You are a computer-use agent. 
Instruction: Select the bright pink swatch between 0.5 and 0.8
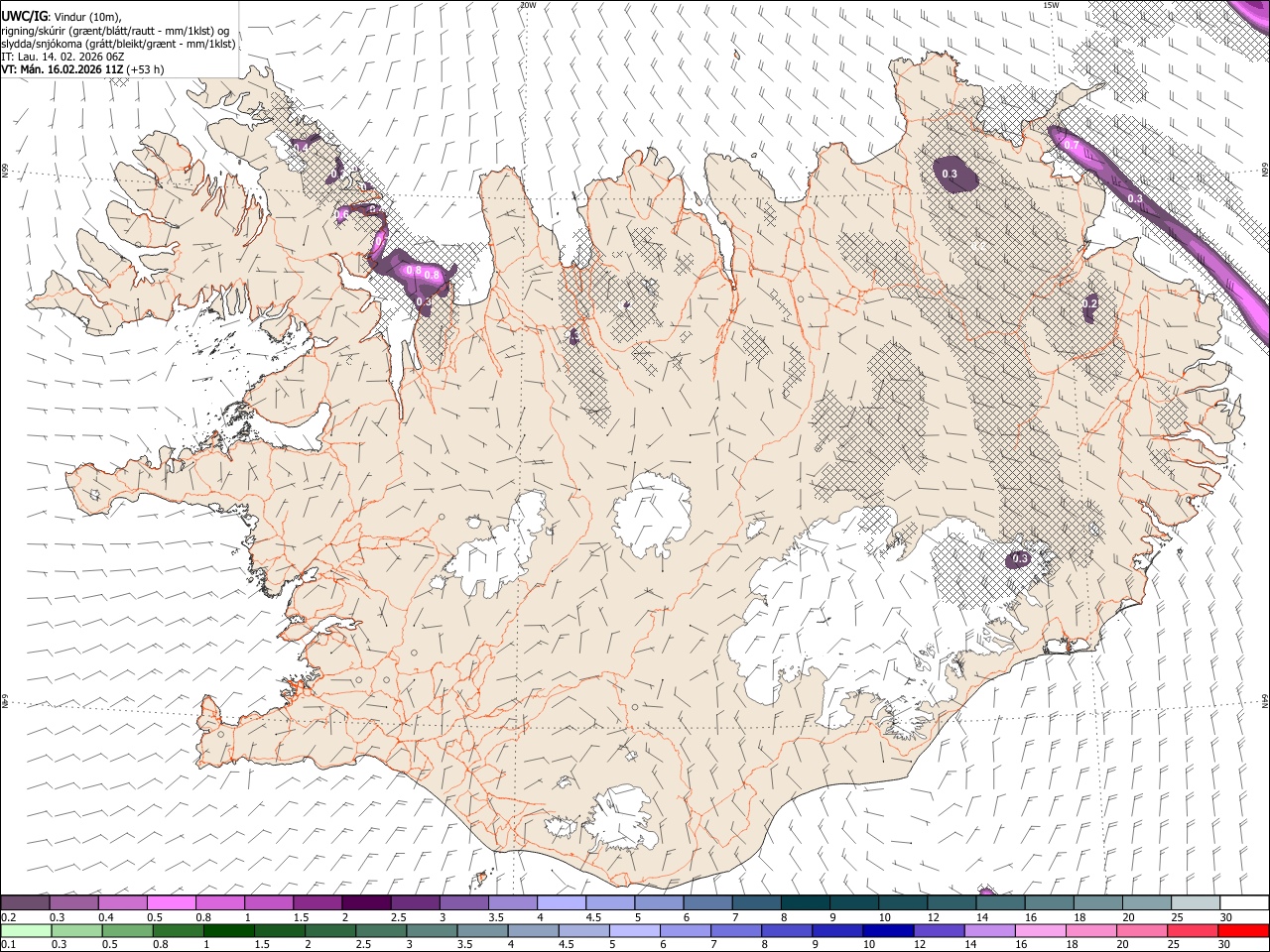click(172, 903)
